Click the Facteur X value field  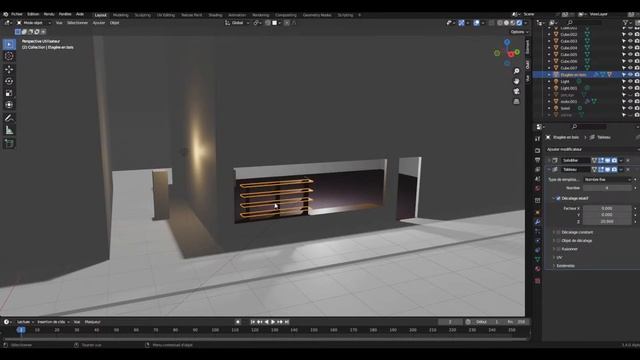tap(607, 209)
